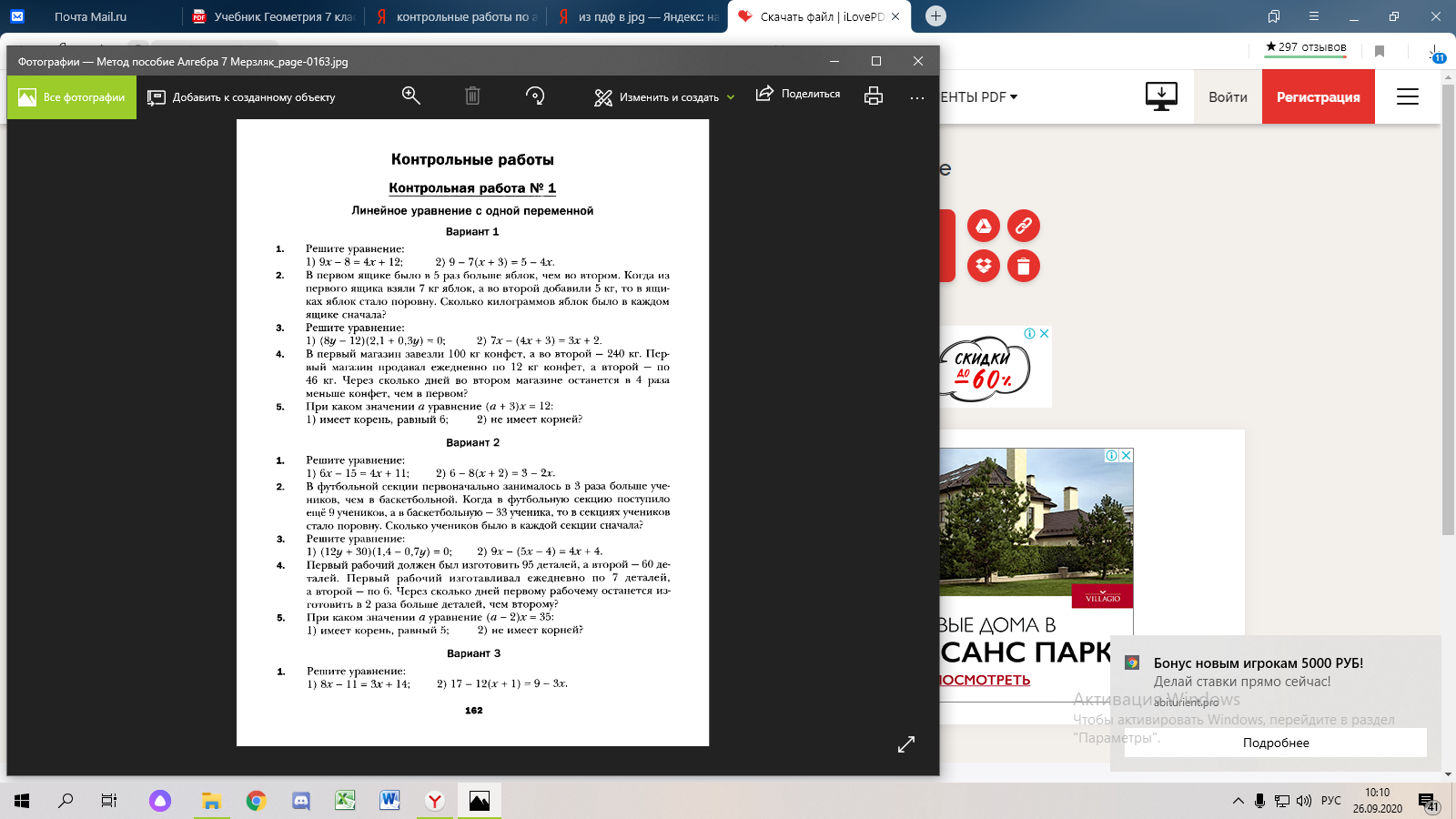Open Windows Start menu
Image resolution: width=1456 pixels, height=819 pixels.
click(x=22, y=801)
